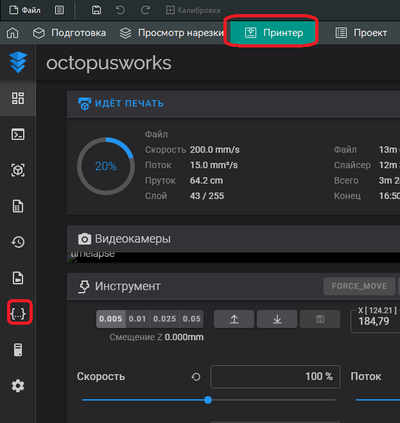Click the speed 100 % input field
The height and width of the screenshot is (423, 400).
[x=275, y=377]
